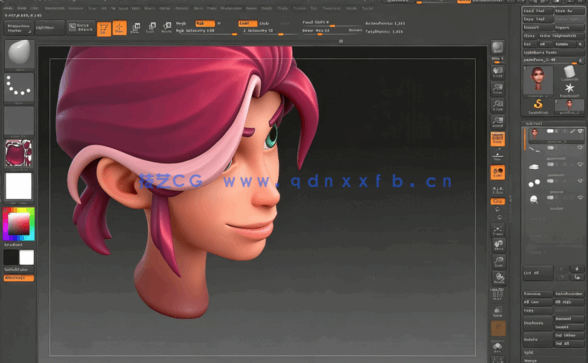This screenshot has width=588, height=363.
Task: Click the BPR render icon
Action: click(x=498, y=48)
